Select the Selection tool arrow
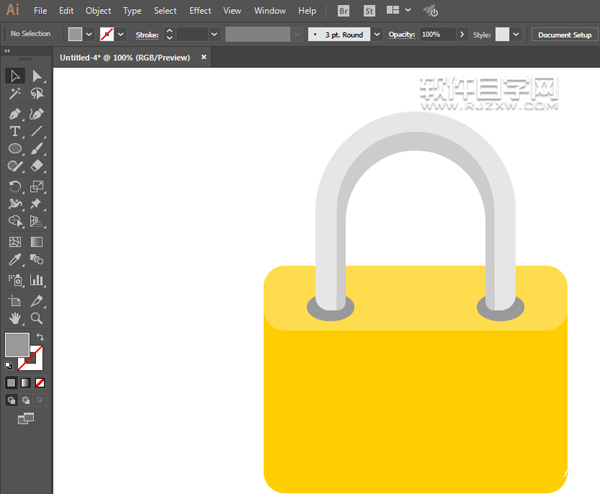Viewport: 600px width, 494px height. coord(15,76)
